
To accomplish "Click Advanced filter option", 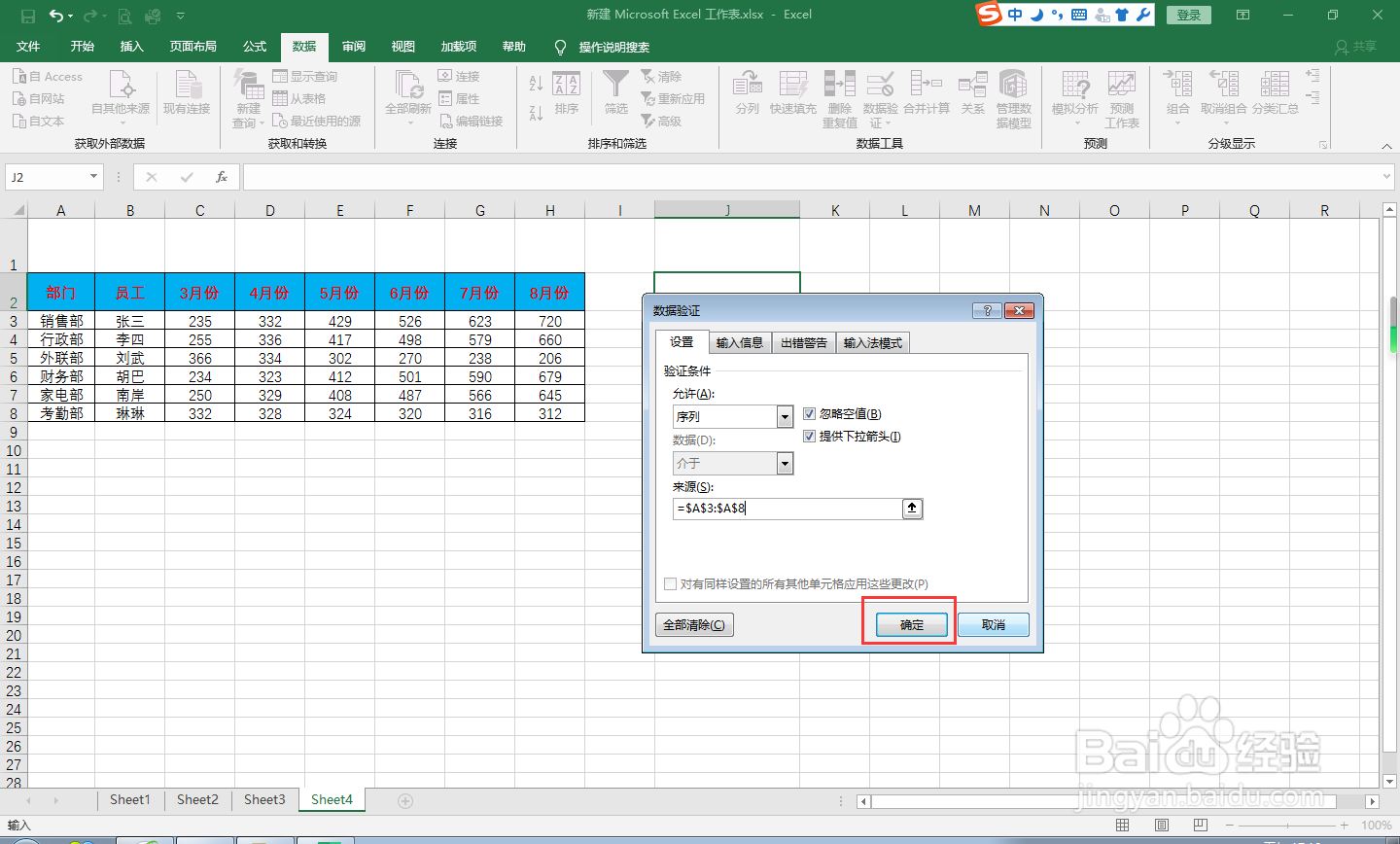I will [x=661, y=122].
